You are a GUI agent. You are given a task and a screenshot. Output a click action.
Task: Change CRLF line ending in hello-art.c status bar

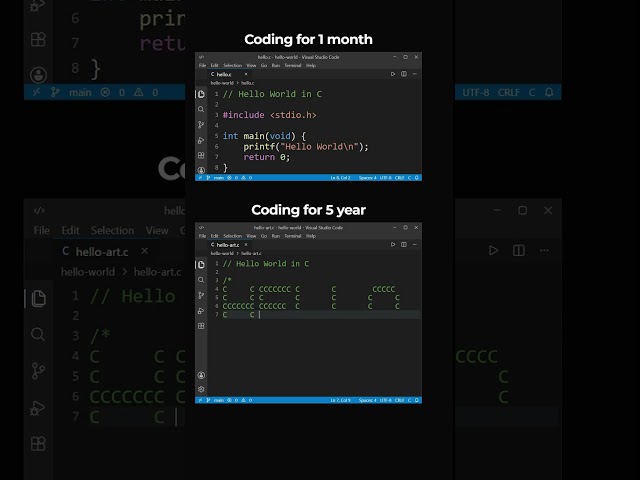(x=399, y=400)
